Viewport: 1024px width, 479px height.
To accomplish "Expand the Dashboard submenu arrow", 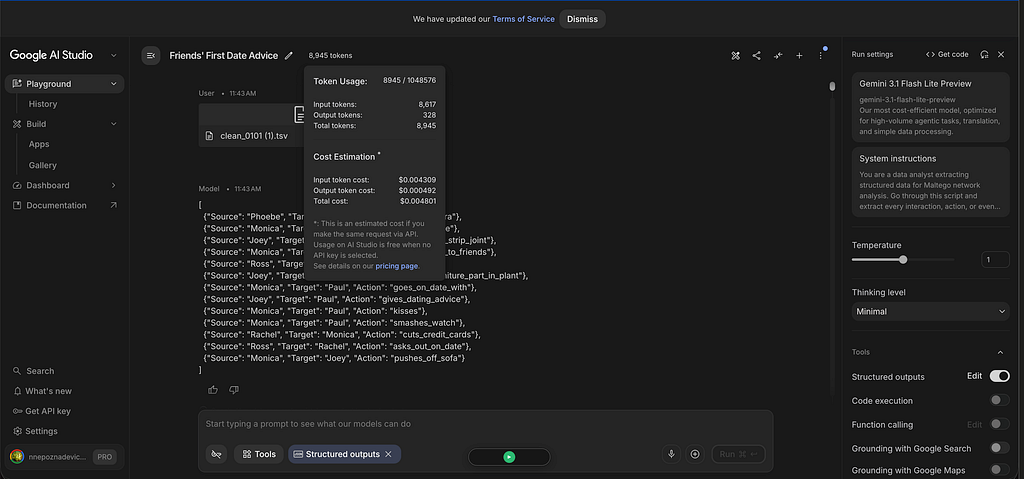I will coord(114,186).
